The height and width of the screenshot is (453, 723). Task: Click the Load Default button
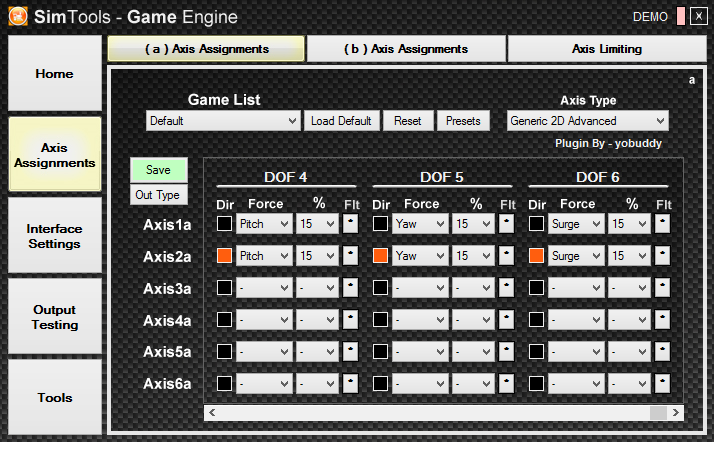pos(341,121)
